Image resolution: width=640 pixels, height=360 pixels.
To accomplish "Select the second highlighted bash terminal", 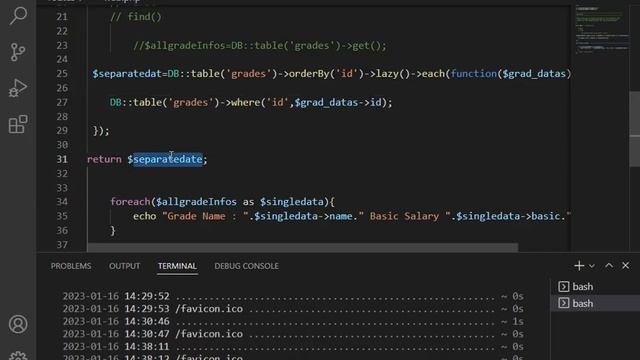I will (595, 303).
